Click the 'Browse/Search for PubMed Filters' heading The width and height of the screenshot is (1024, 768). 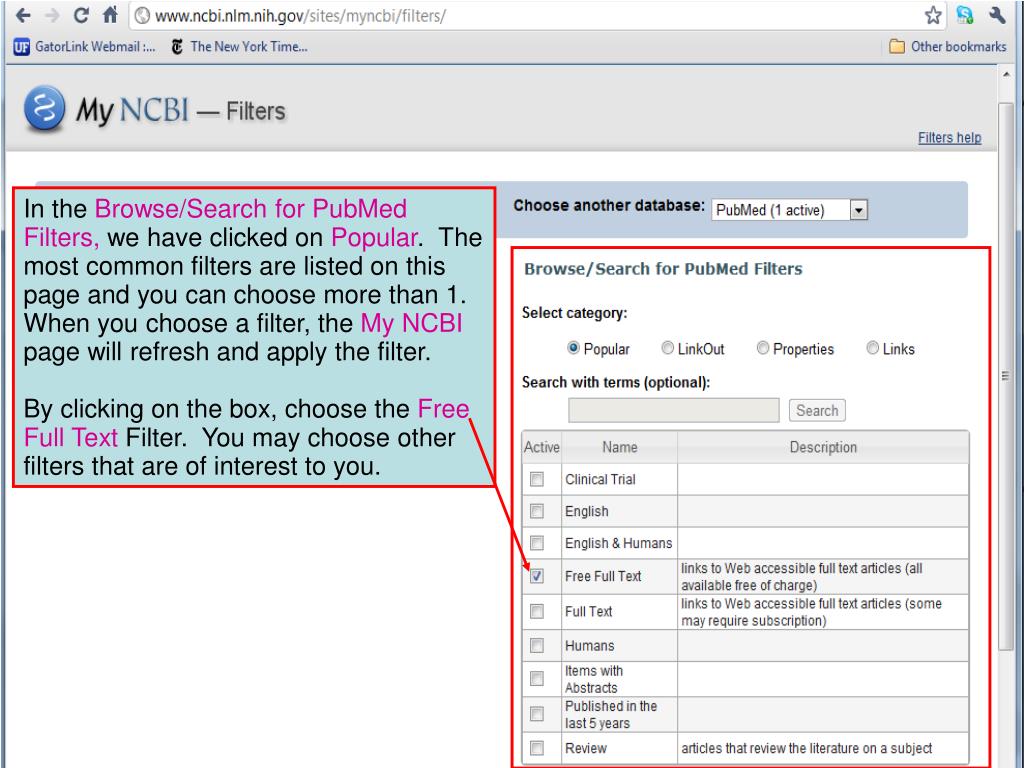(x=663, y=269)
